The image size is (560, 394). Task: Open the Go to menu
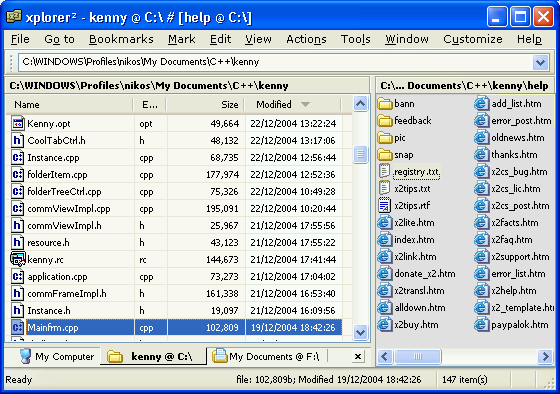[59, 39]
